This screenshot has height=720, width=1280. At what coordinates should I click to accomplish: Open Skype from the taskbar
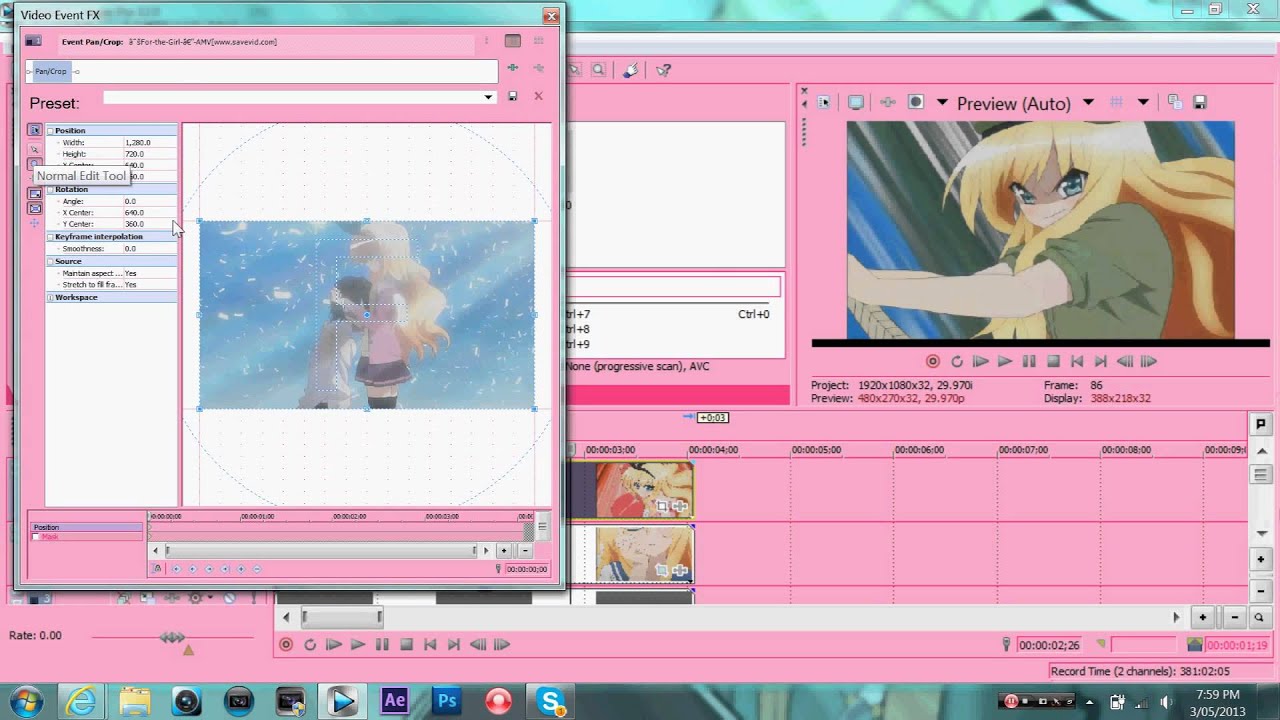[551, 700]
